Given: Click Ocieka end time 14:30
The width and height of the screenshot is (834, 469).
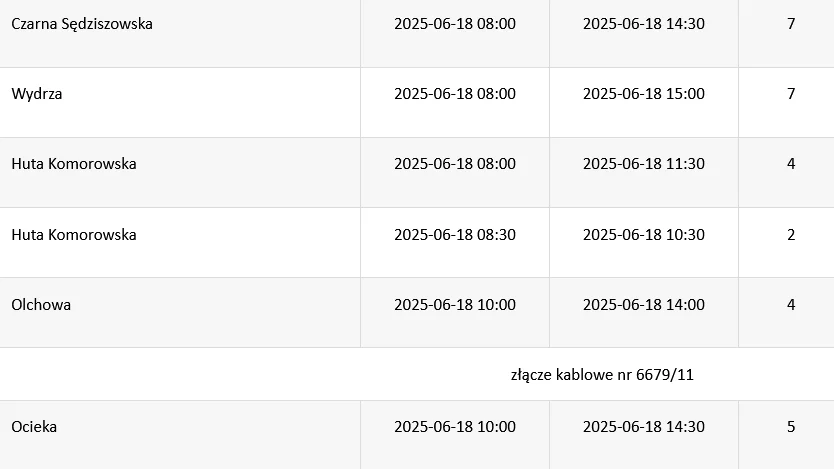Looking at the screenshot, I should (644, 426).
